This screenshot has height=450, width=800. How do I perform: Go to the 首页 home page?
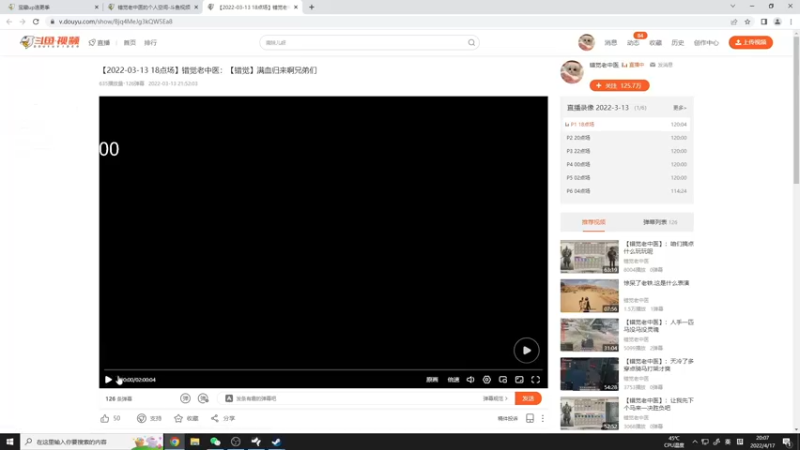point(130,43)
